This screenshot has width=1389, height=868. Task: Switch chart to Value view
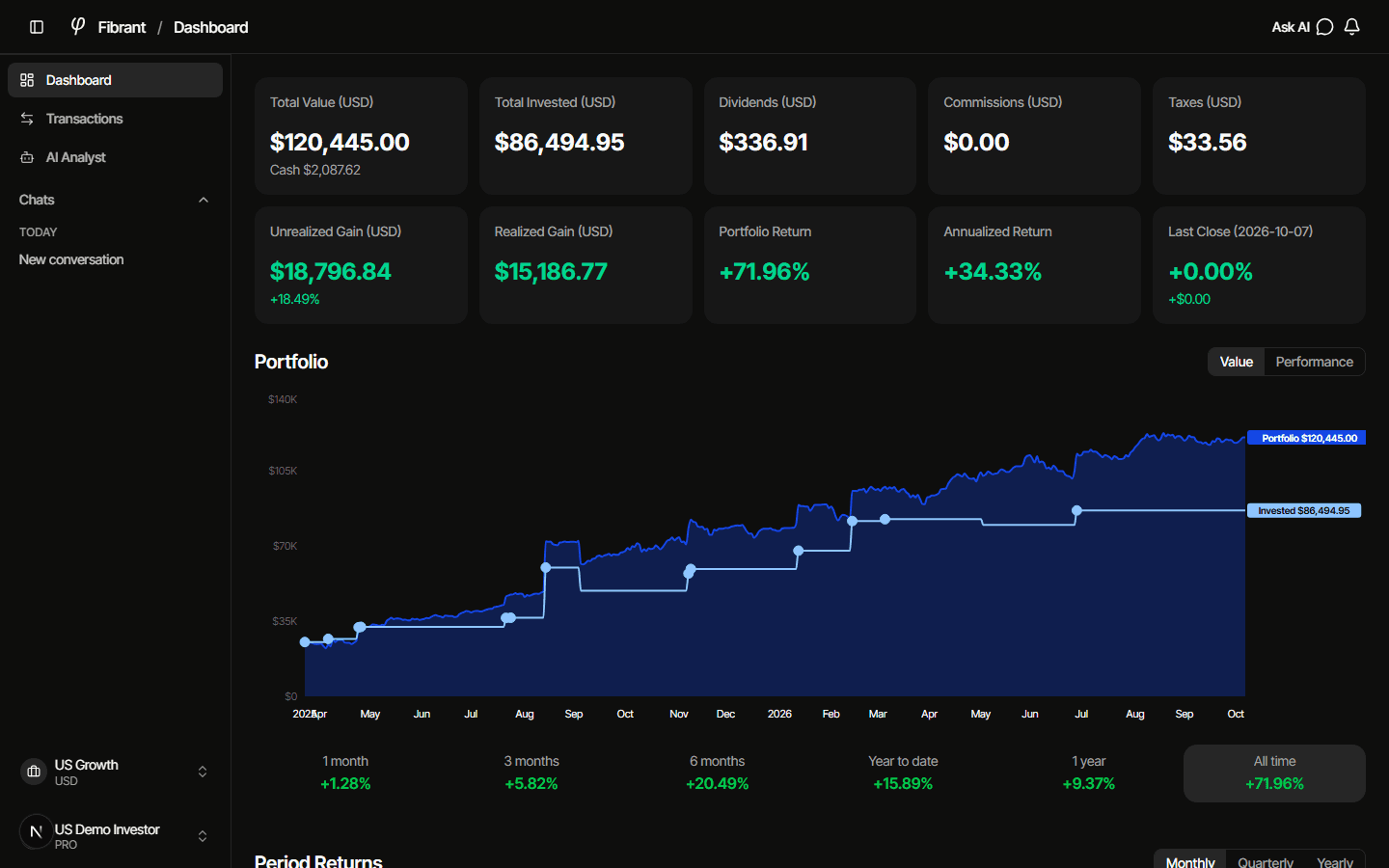pos(1237,362)
